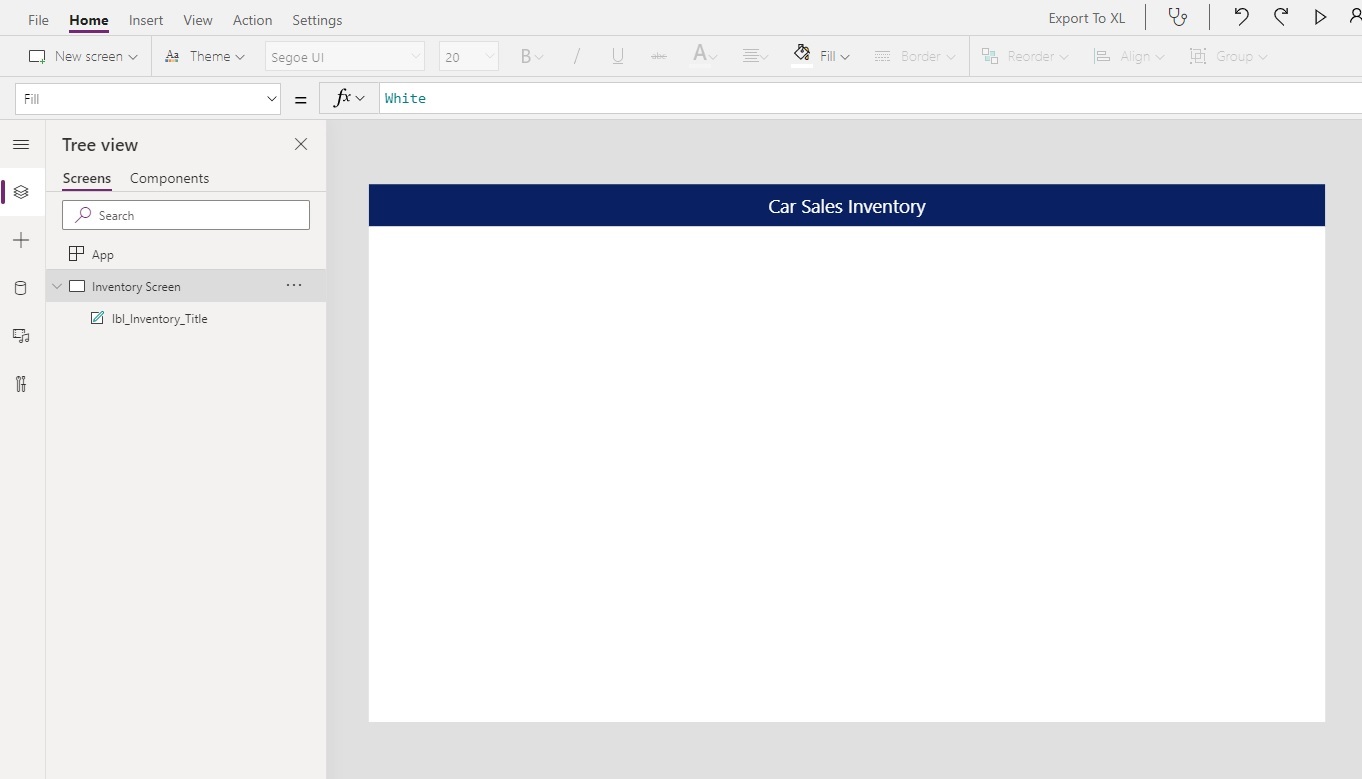Viewport: 1362px width, 779px height.
Task: Open Advanced tools from the sidebar
Action: (x=21, y=384)
